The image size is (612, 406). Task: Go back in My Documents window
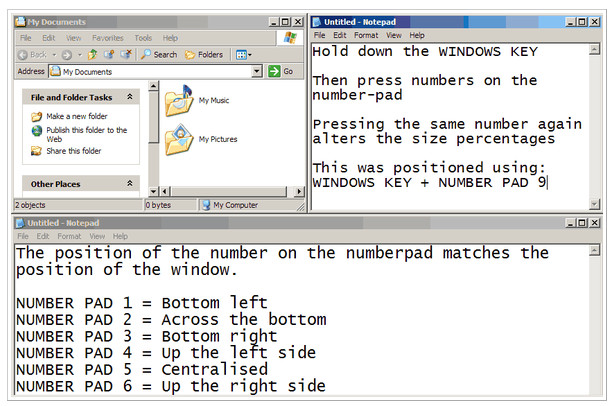(x=32, y=55)
